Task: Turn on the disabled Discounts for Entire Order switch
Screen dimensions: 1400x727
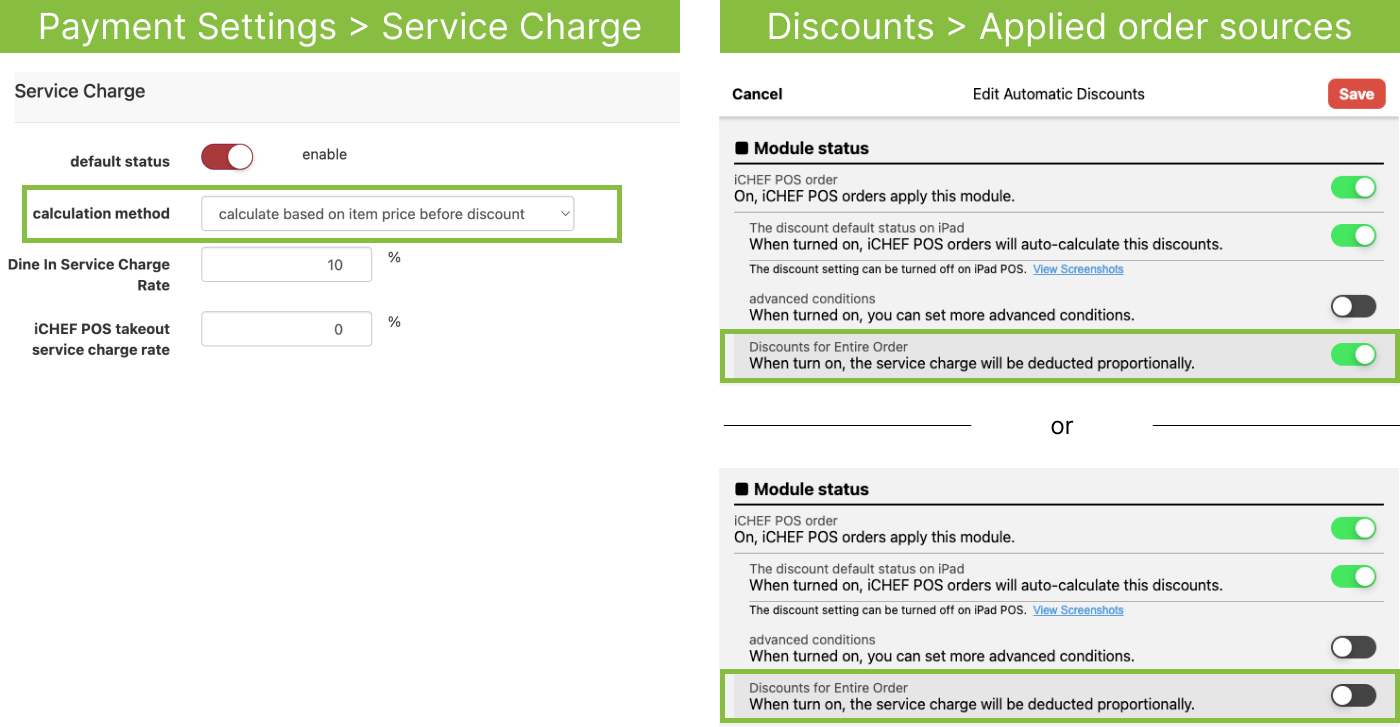Action: (1353, 695)
